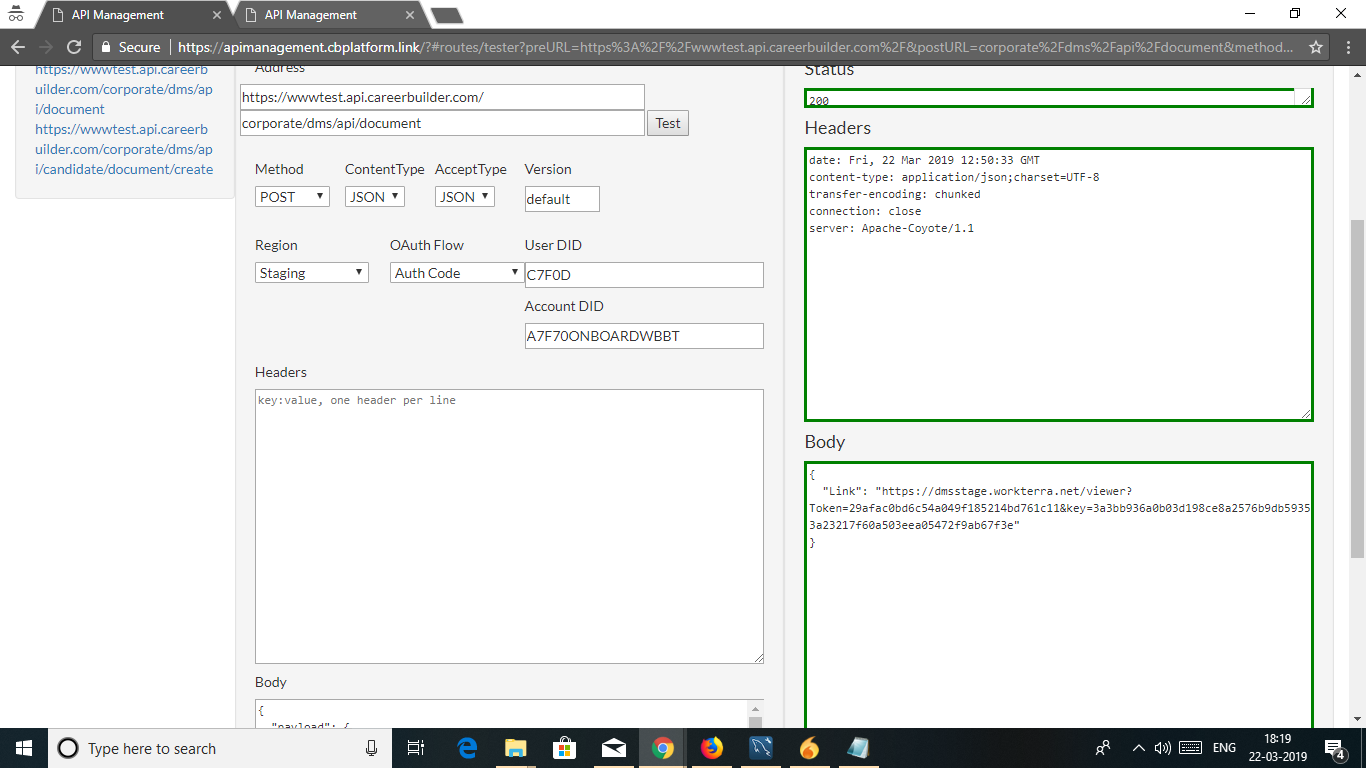Click the microphone icon in taskbar search
The image size is (1366, 768).
371,748
